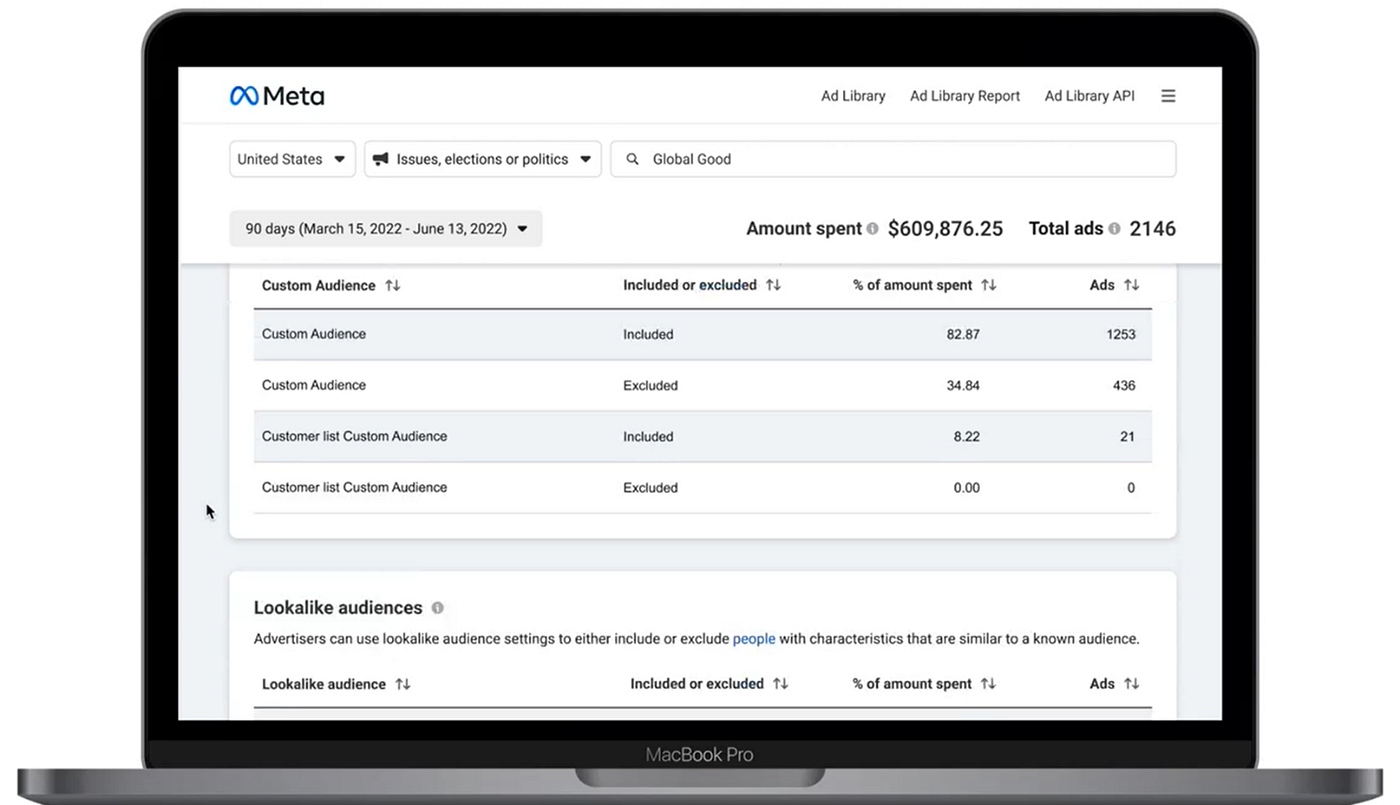The image size is (1400, 805).
Task: Click the 34.84 percent value
Action: point(963,385)
